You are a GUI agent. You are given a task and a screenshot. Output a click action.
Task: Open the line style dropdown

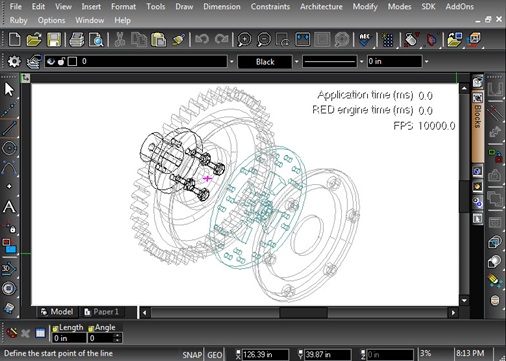click(361, 62)
